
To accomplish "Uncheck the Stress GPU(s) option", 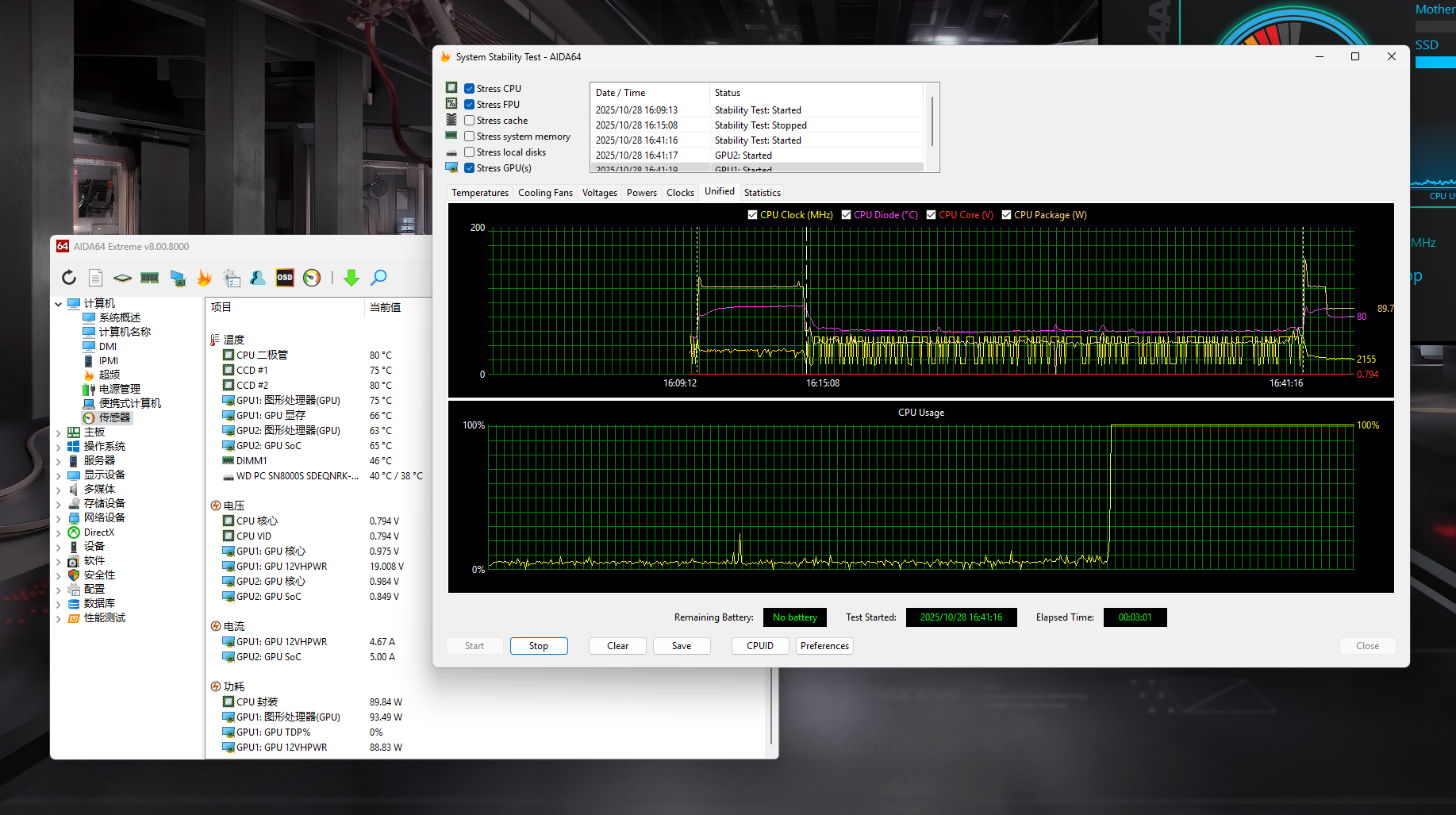I will click(x=470, y=168).
